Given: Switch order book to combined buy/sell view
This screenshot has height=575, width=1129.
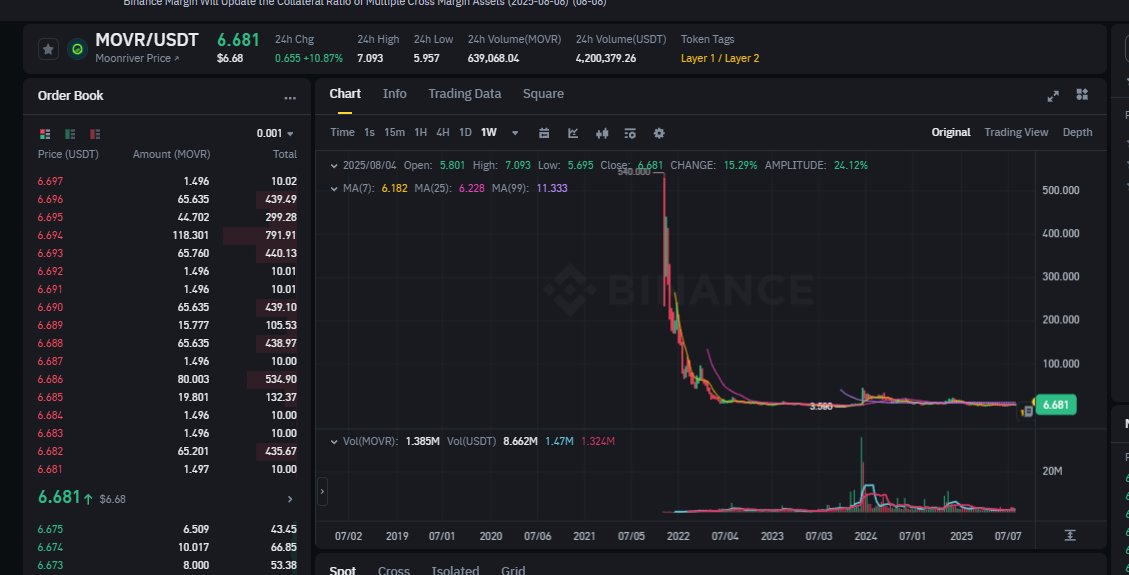Looking at the screenshot, I should click(45, 134).
